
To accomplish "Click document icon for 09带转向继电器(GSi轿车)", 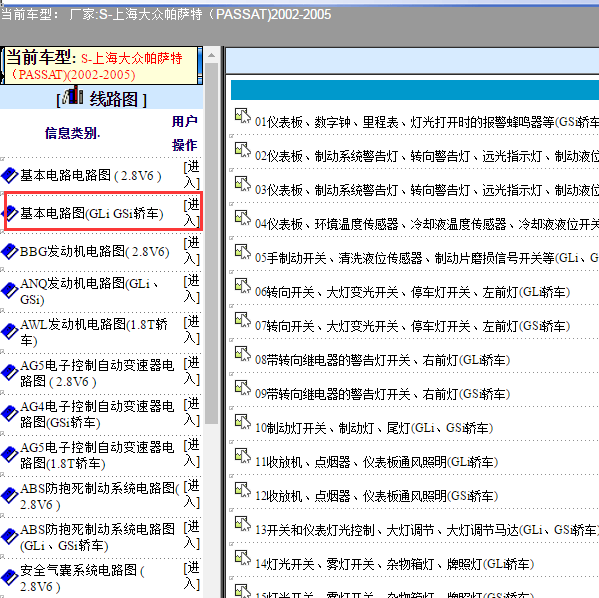I will click(243, 388).
